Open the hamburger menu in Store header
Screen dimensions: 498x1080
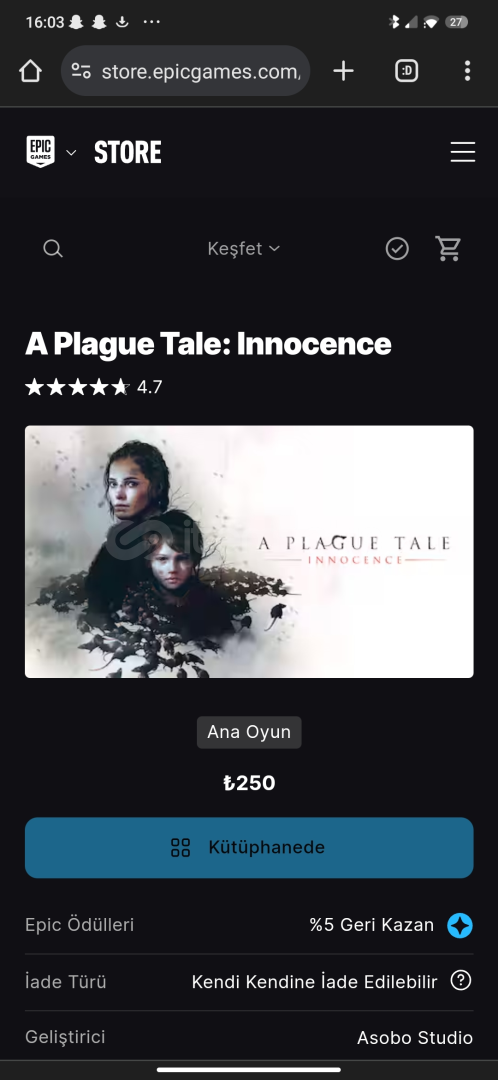coord(463,152)
